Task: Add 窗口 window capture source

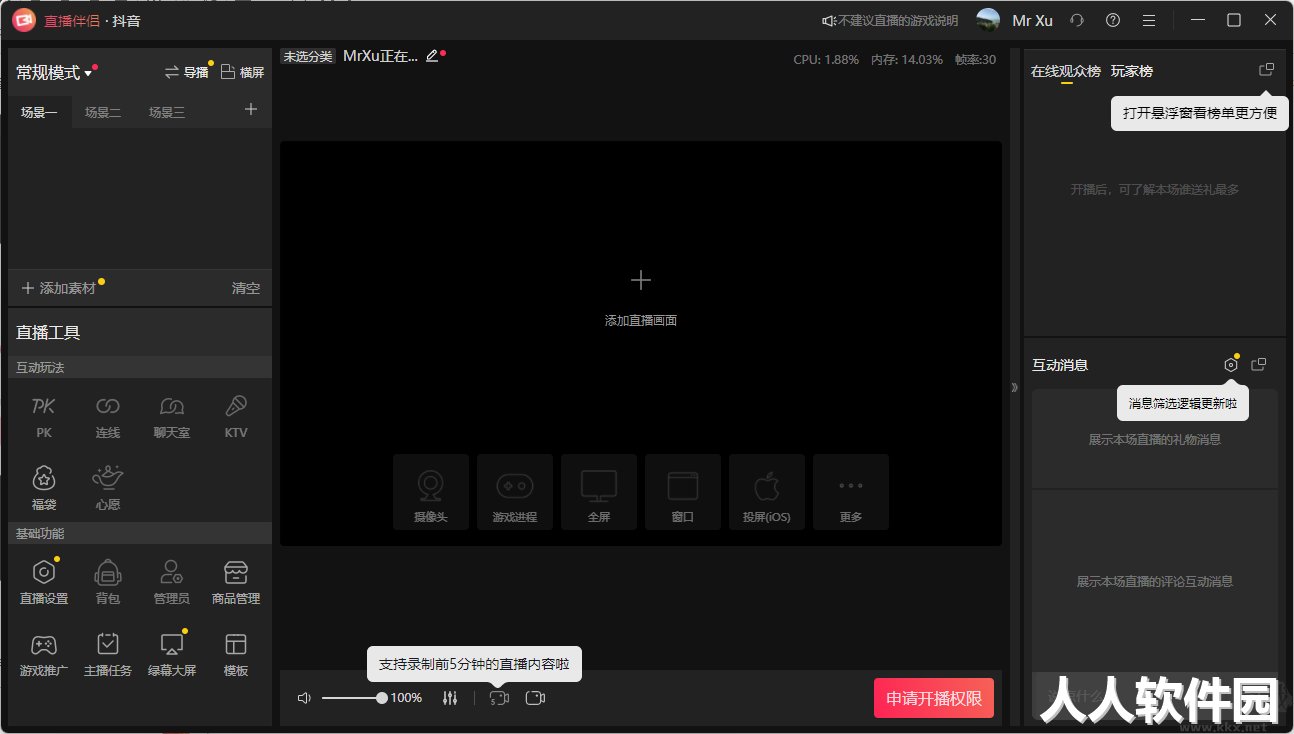Action: tap(683, 492)
